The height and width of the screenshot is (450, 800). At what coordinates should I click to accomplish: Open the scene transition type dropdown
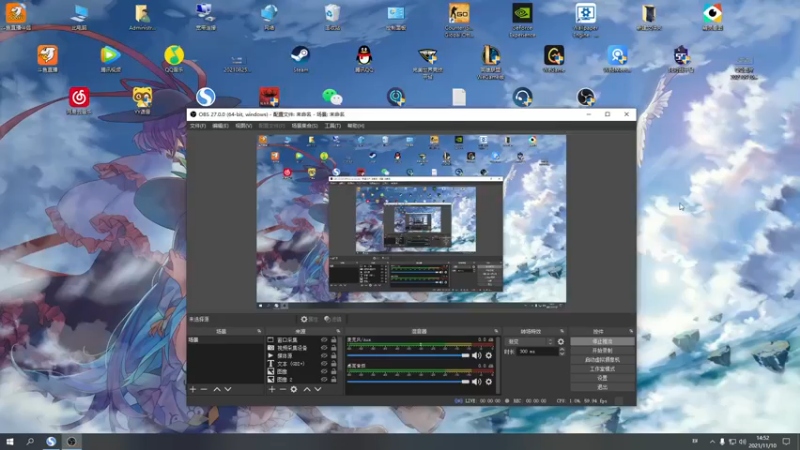click(x=529, y=342)
